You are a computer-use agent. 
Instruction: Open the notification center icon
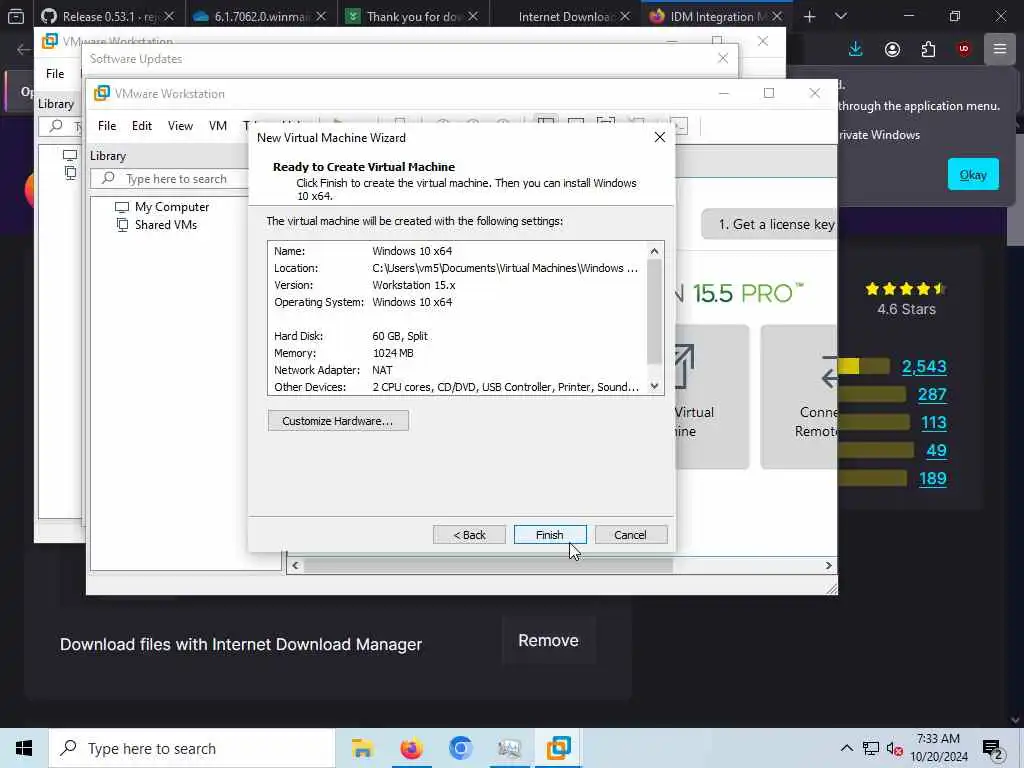coord(992,748)
